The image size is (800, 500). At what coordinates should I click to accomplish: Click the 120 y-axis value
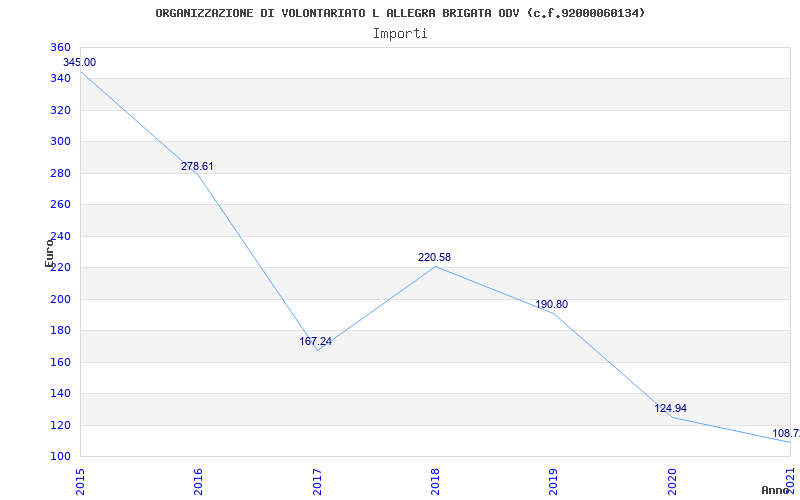61,425
